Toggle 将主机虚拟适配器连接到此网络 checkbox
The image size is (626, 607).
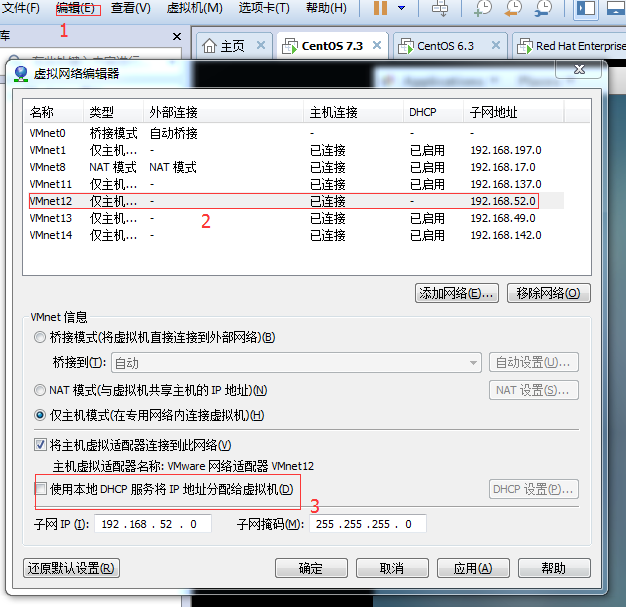(40, 444)
